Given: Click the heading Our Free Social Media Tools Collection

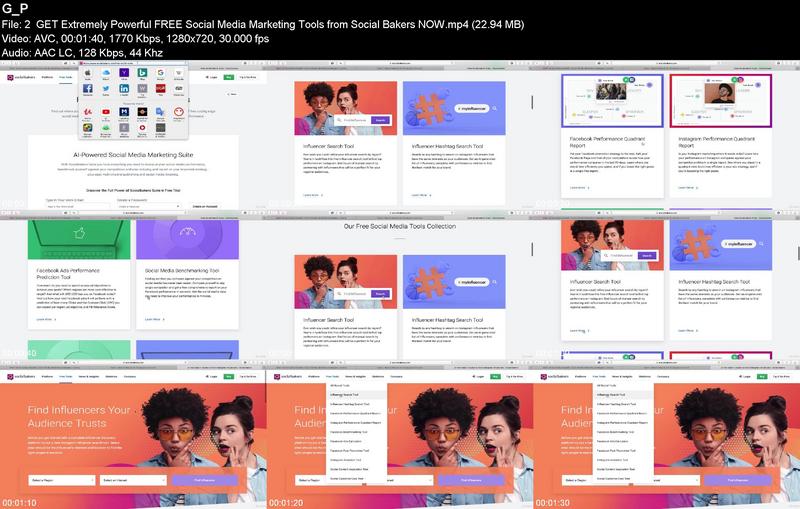Looking at the screenshot, I should (x=399, y=226).
